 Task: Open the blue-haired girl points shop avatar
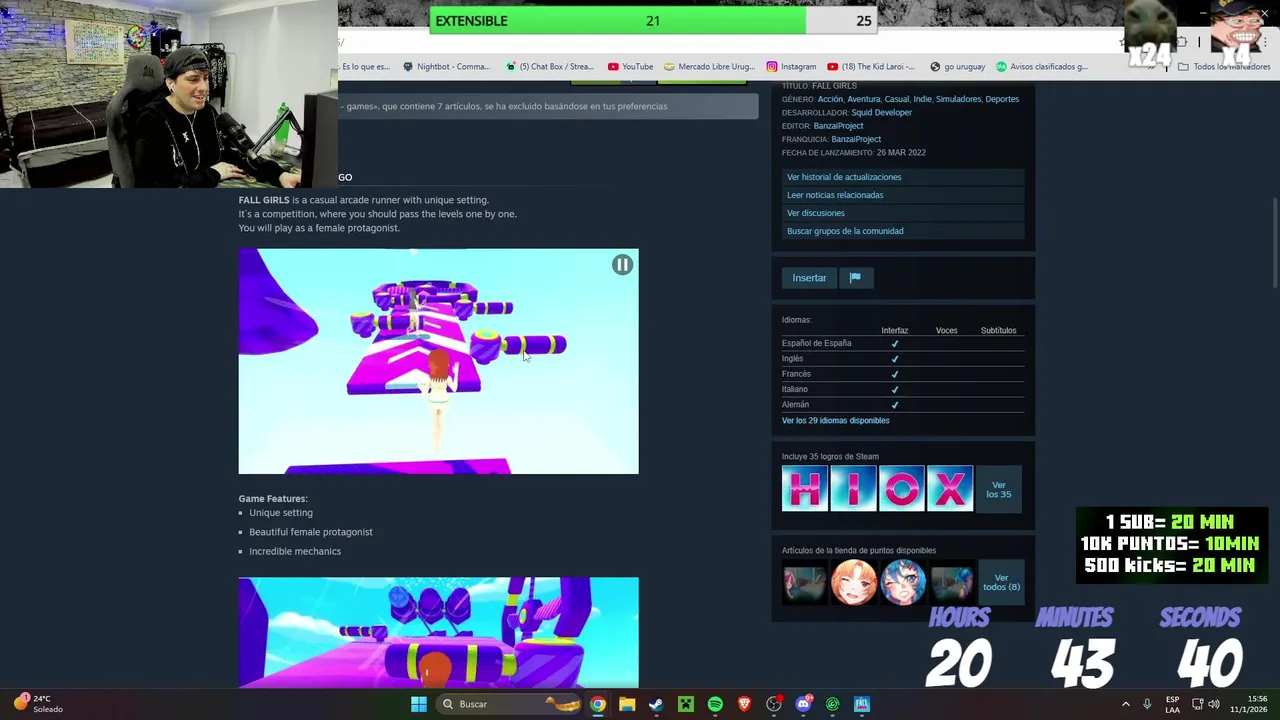click(x=901, y=582)
